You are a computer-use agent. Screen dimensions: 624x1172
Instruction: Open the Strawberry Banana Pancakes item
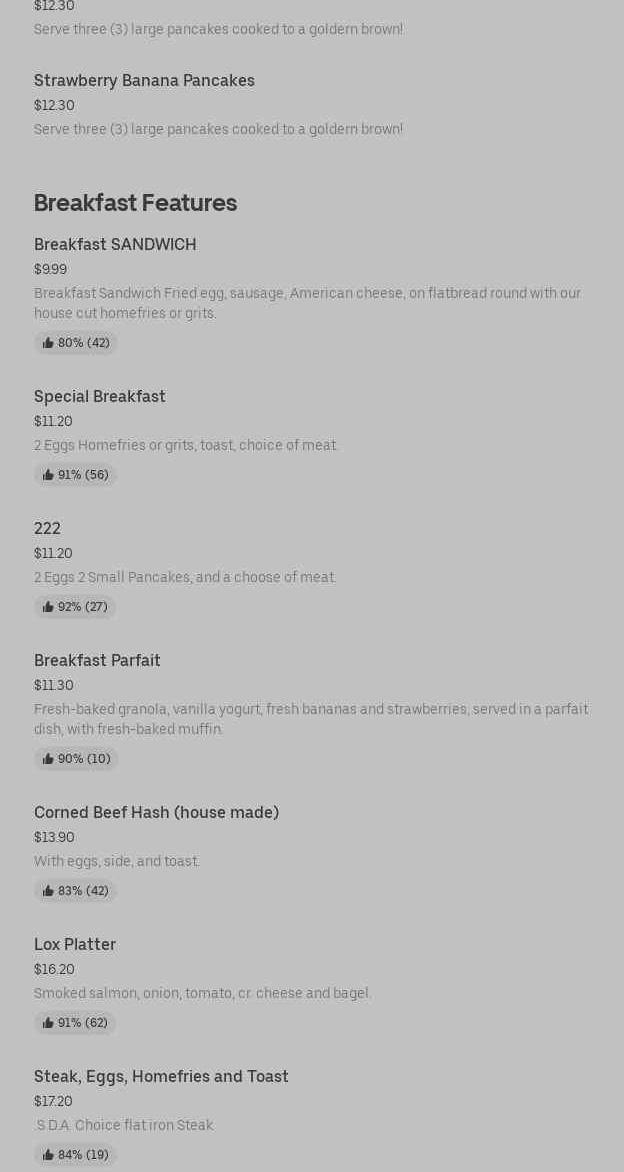tap(144, 80)
